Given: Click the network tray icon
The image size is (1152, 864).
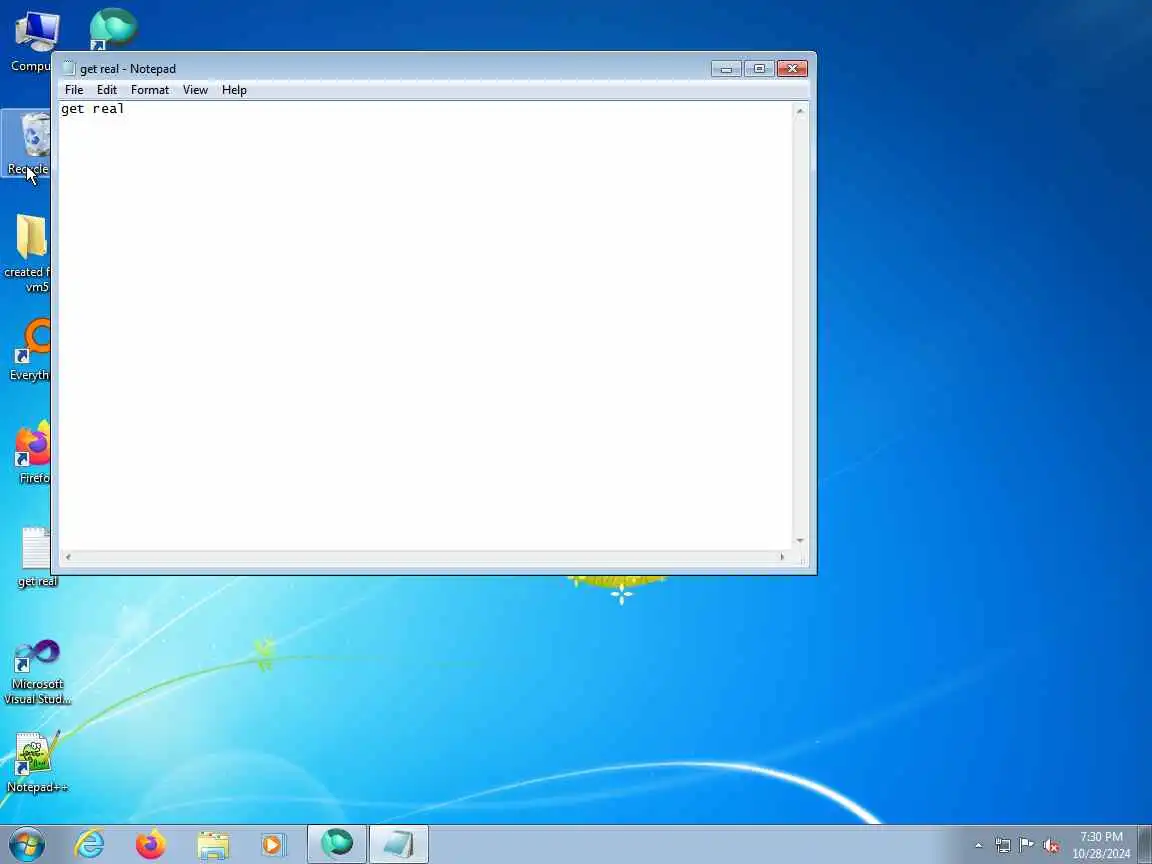Looking at the screenshot, I should (1003, 846).
